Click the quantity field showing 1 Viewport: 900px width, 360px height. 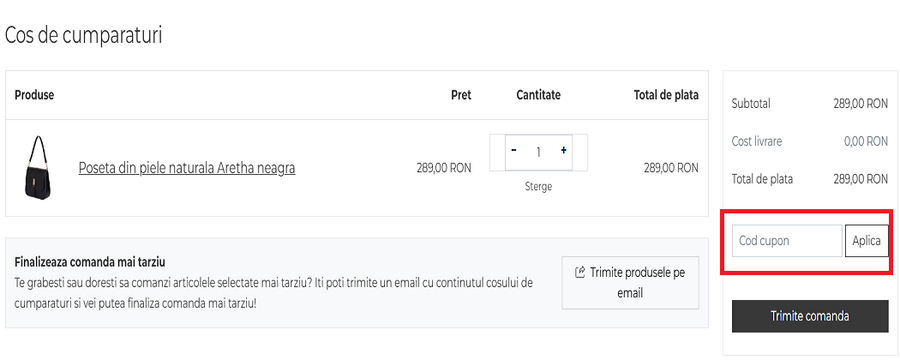click(538, 152)
